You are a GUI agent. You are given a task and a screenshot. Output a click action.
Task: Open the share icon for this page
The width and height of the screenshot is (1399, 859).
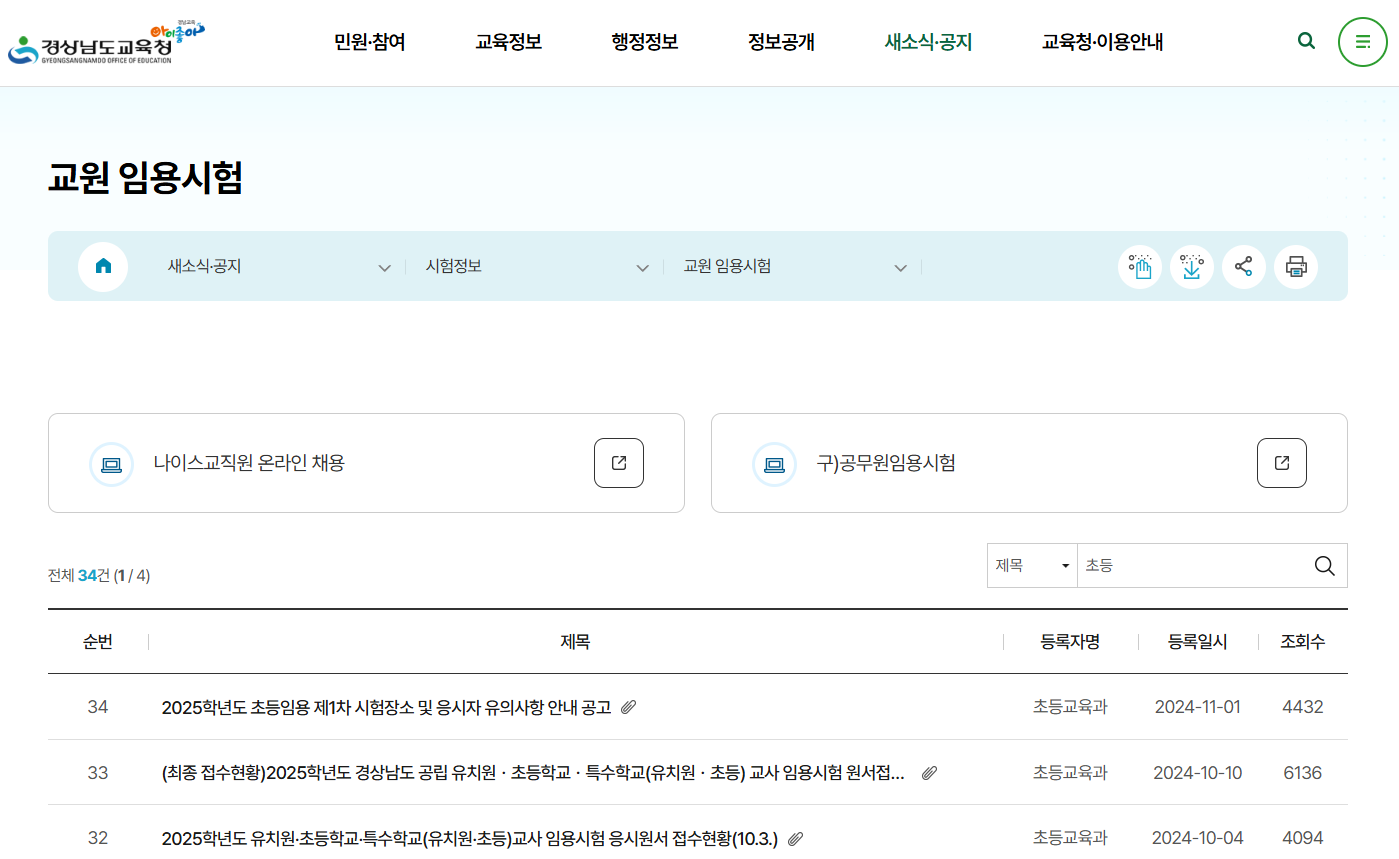coord(1244,266)
